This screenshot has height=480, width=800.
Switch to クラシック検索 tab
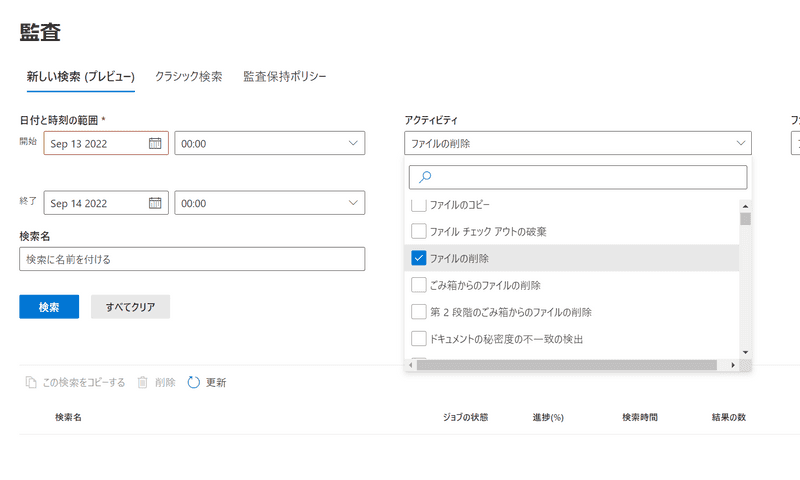pos(188,77)
